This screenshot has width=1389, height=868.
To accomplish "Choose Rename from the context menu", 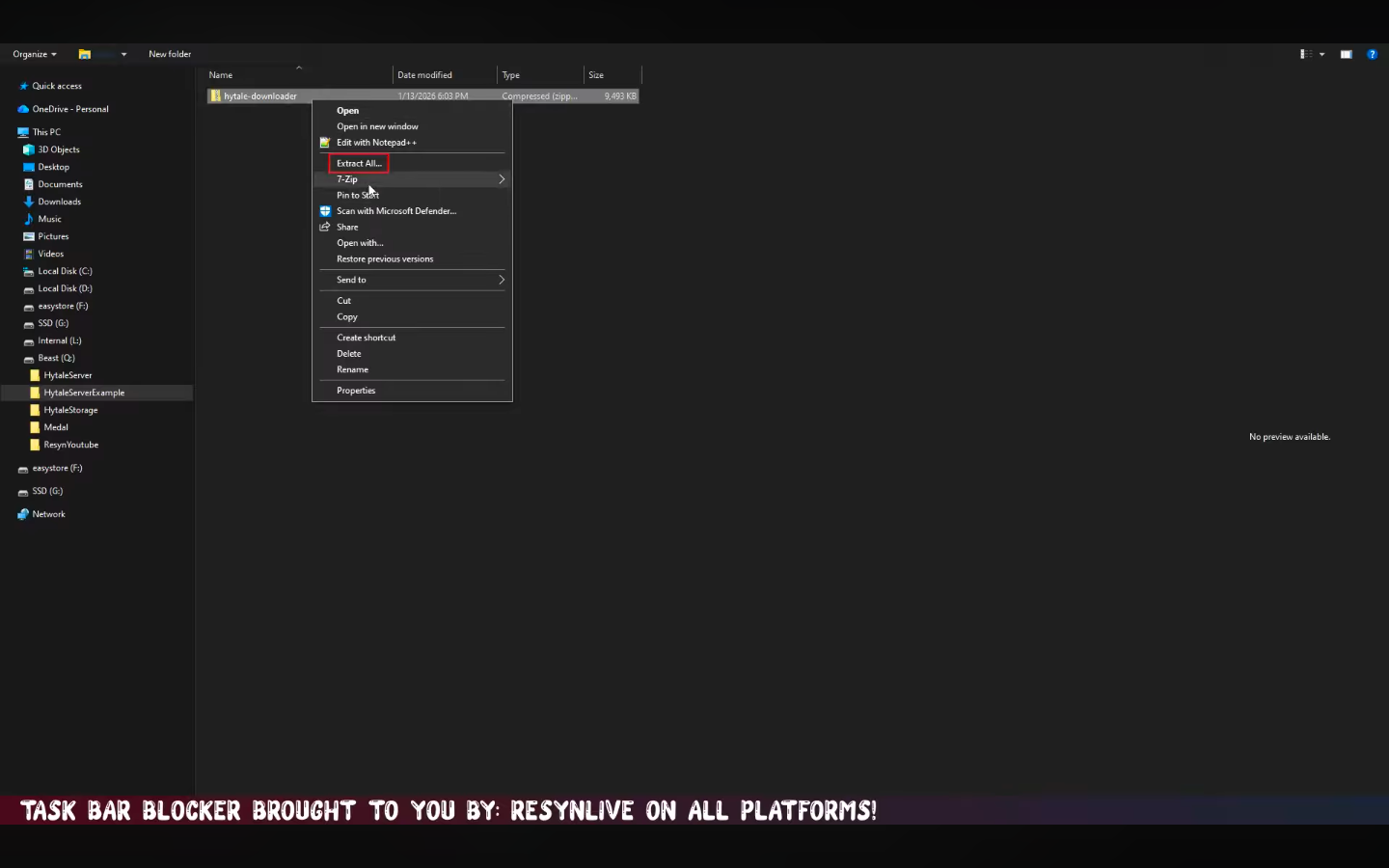I will (352, 369).
